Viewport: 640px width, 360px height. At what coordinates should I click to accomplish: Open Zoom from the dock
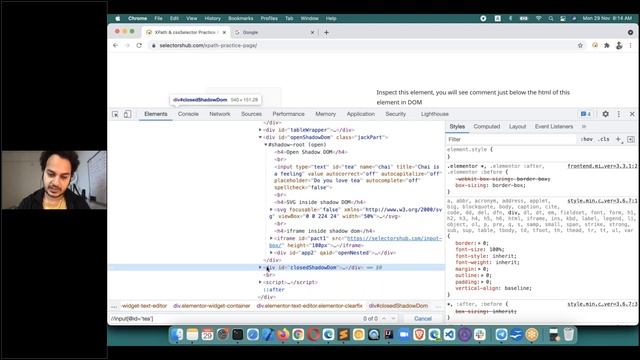click(404, 335)
